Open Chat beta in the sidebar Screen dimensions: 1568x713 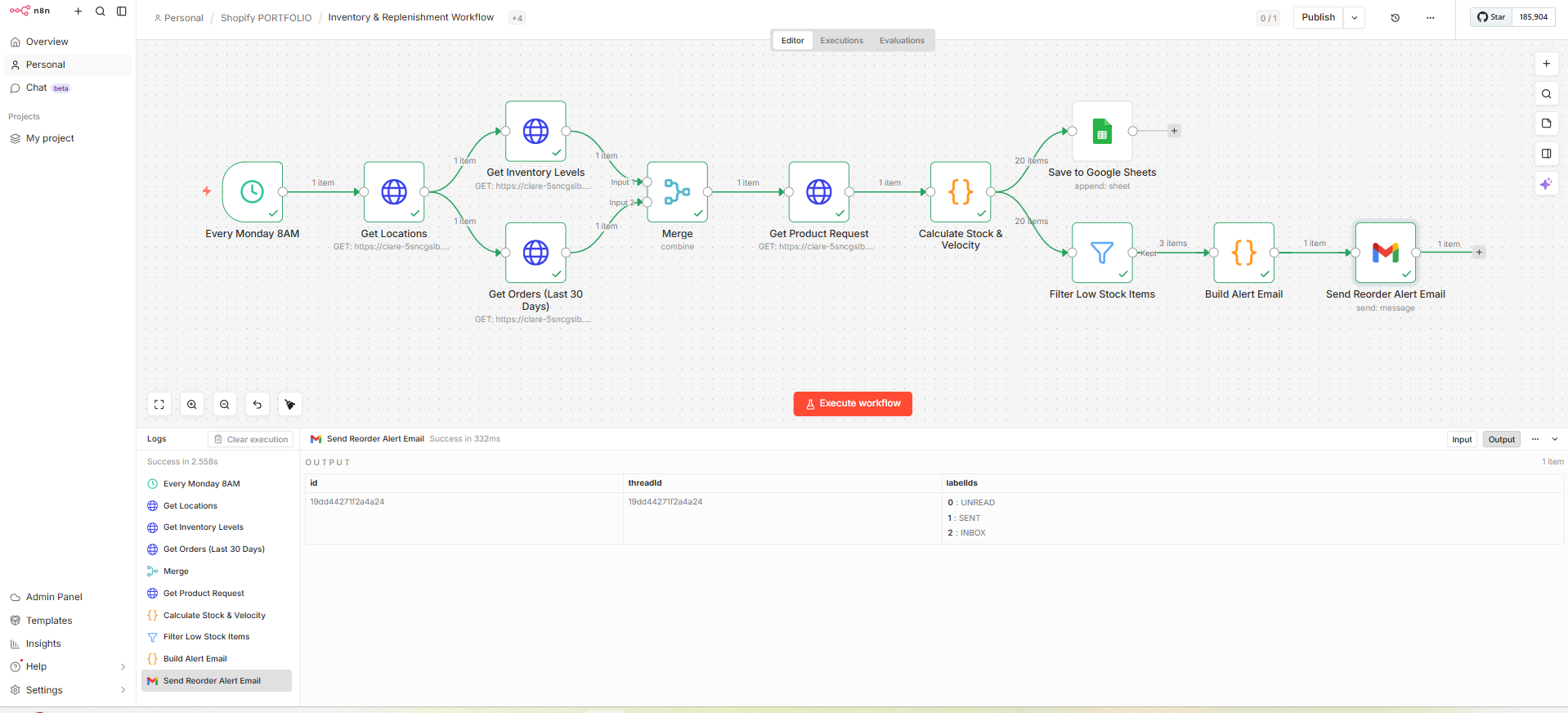pos(68,87)
